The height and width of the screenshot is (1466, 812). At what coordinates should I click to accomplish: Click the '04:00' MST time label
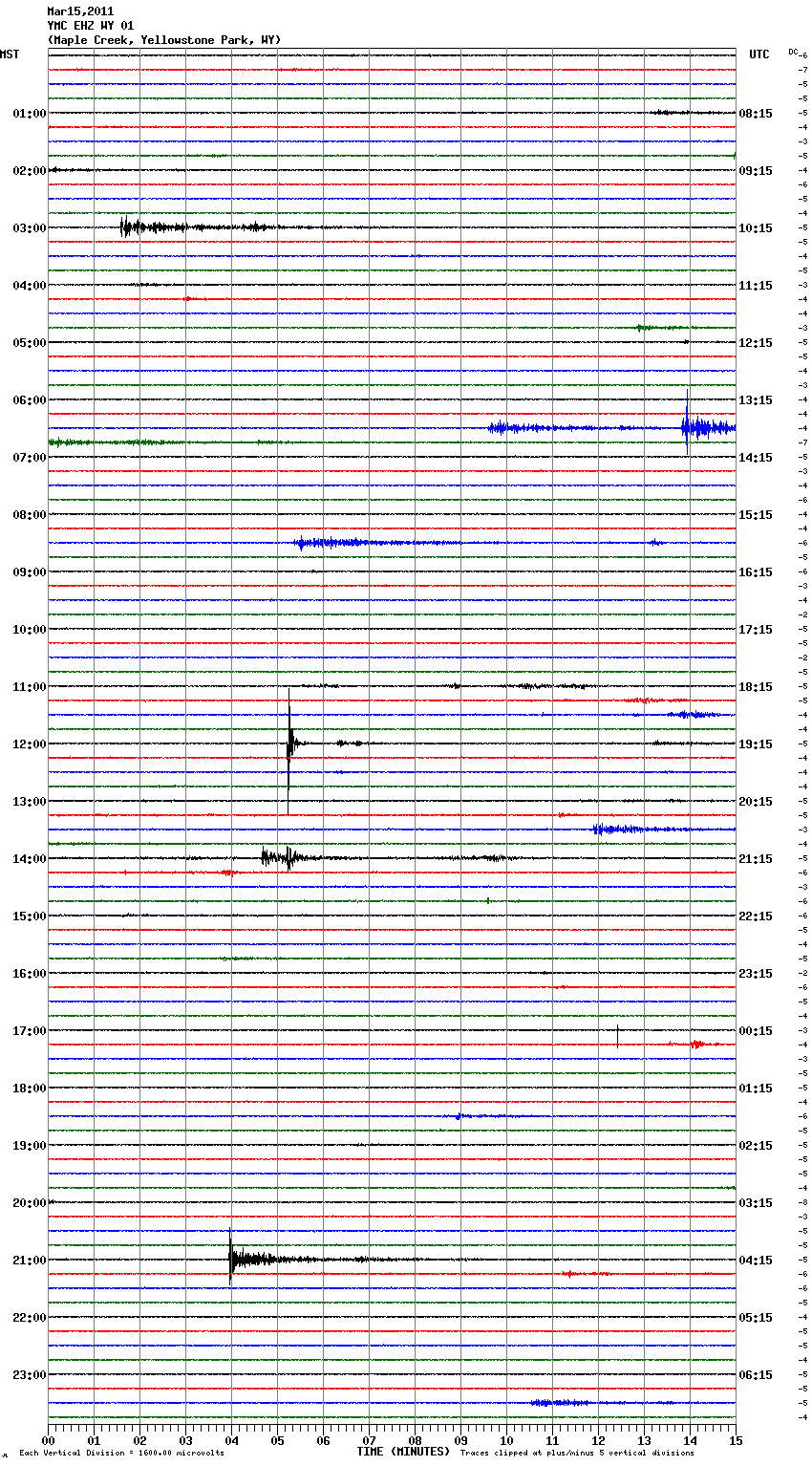(30, 286)
